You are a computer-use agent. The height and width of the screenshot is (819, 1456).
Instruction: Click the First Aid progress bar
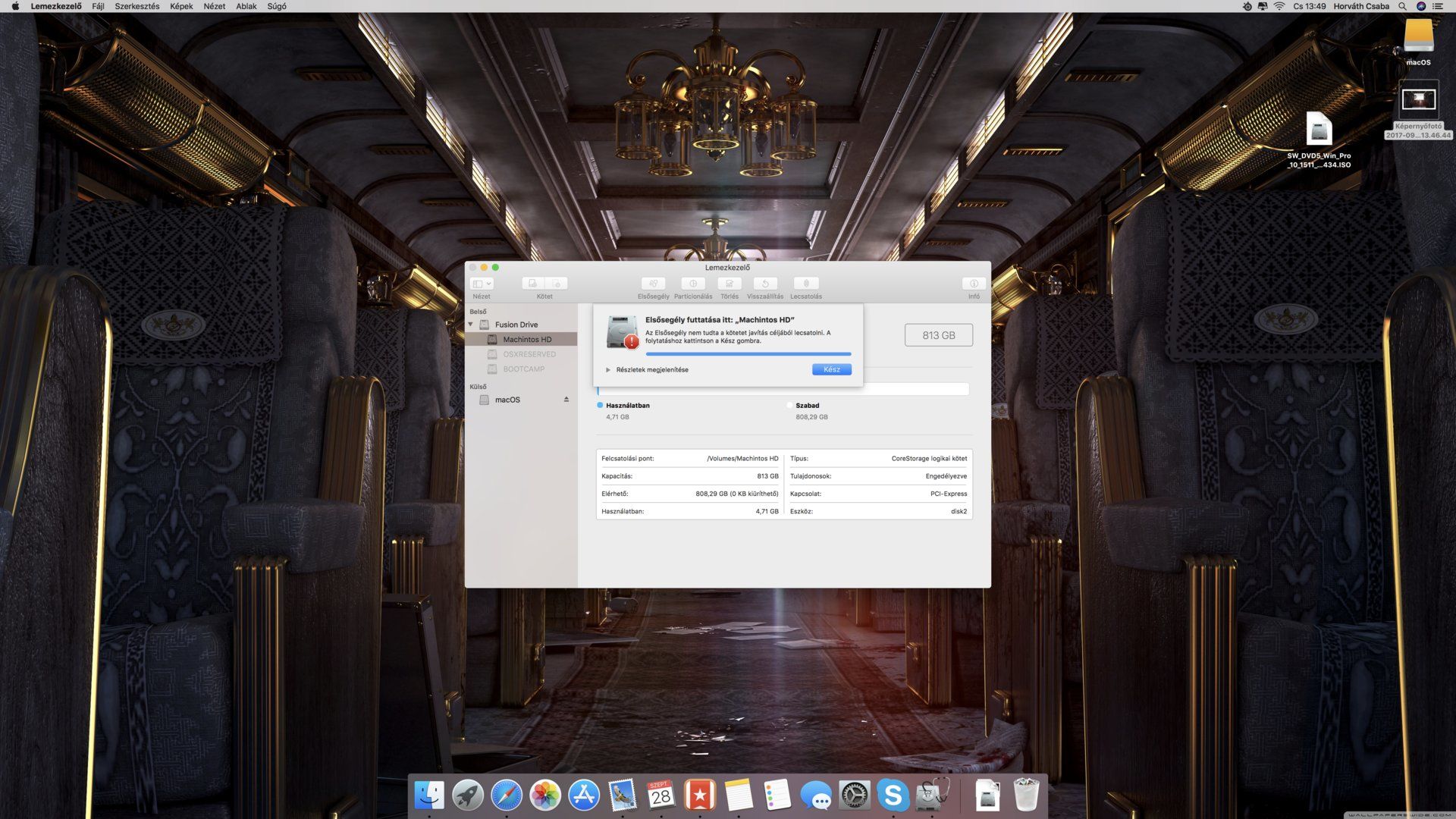[x=748, y=353]
